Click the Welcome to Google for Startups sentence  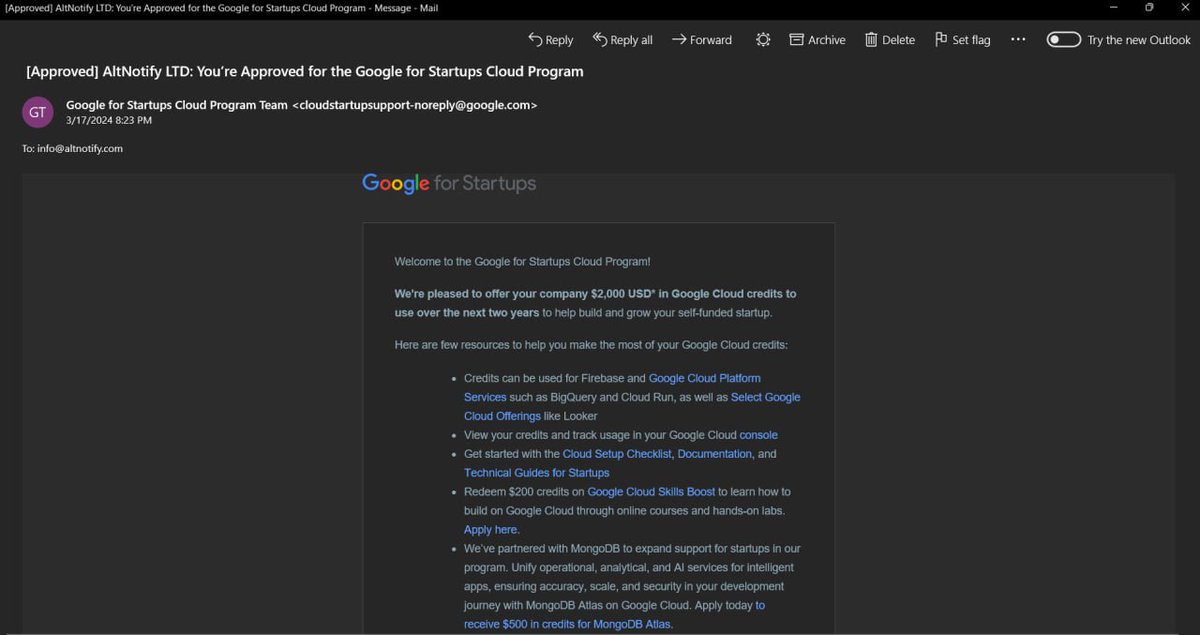pyautogui.click(x=522, y=261)
